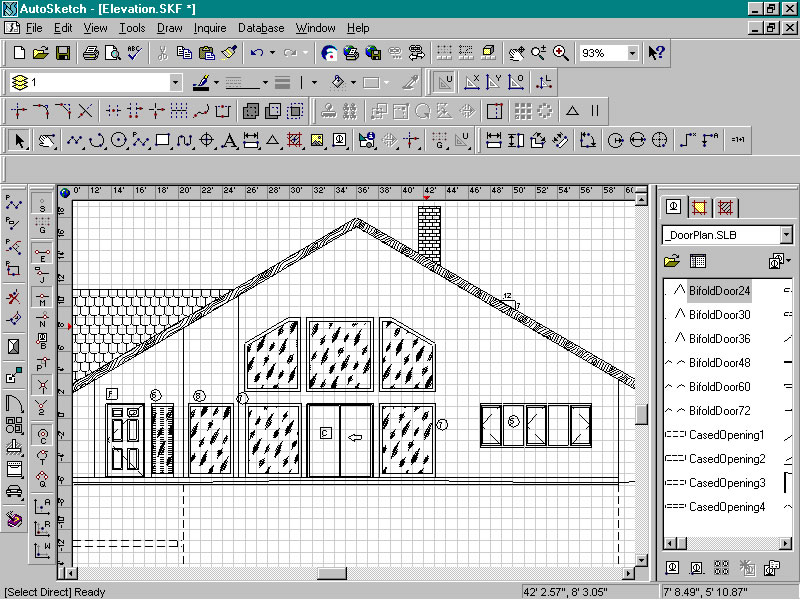This screenshot has height=600, width=800.
Task: Select the BifoldDoor24 symbol
Action: (x=719, y=291)
